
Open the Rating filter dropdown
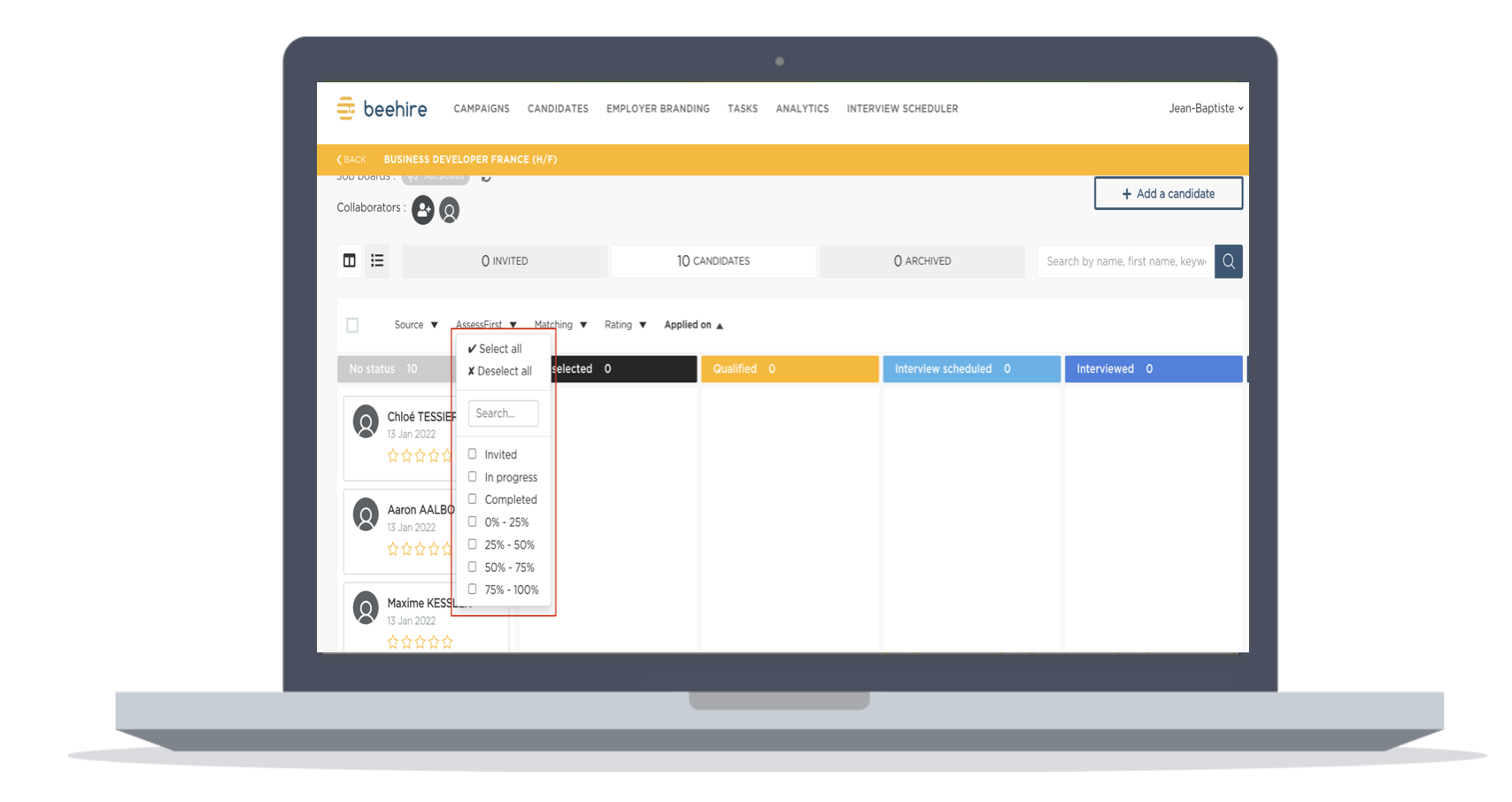tap(625, 325)
